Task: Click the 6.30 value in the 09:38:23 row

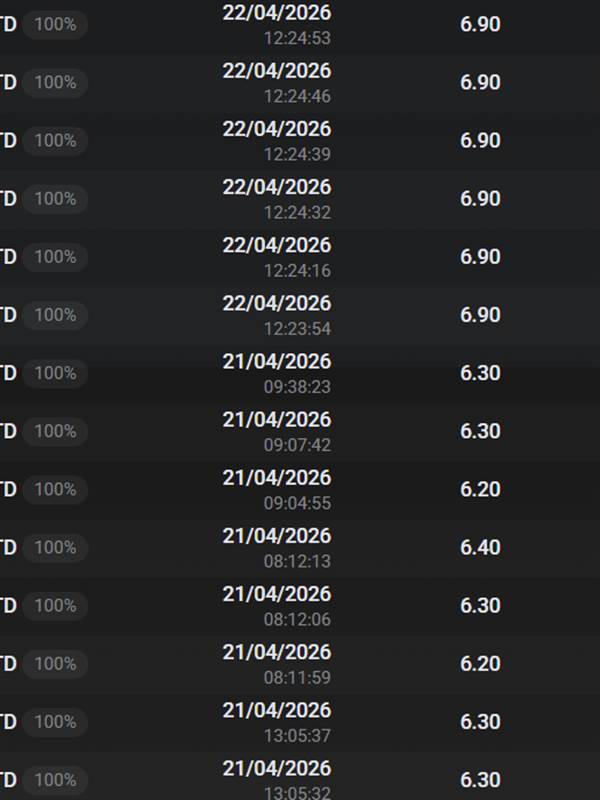Action: pos(480,373)
